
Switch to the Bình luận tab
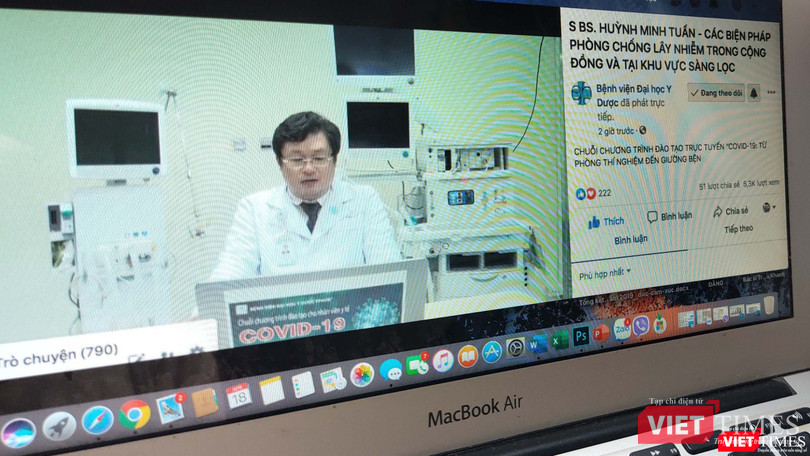pos(630,239)
